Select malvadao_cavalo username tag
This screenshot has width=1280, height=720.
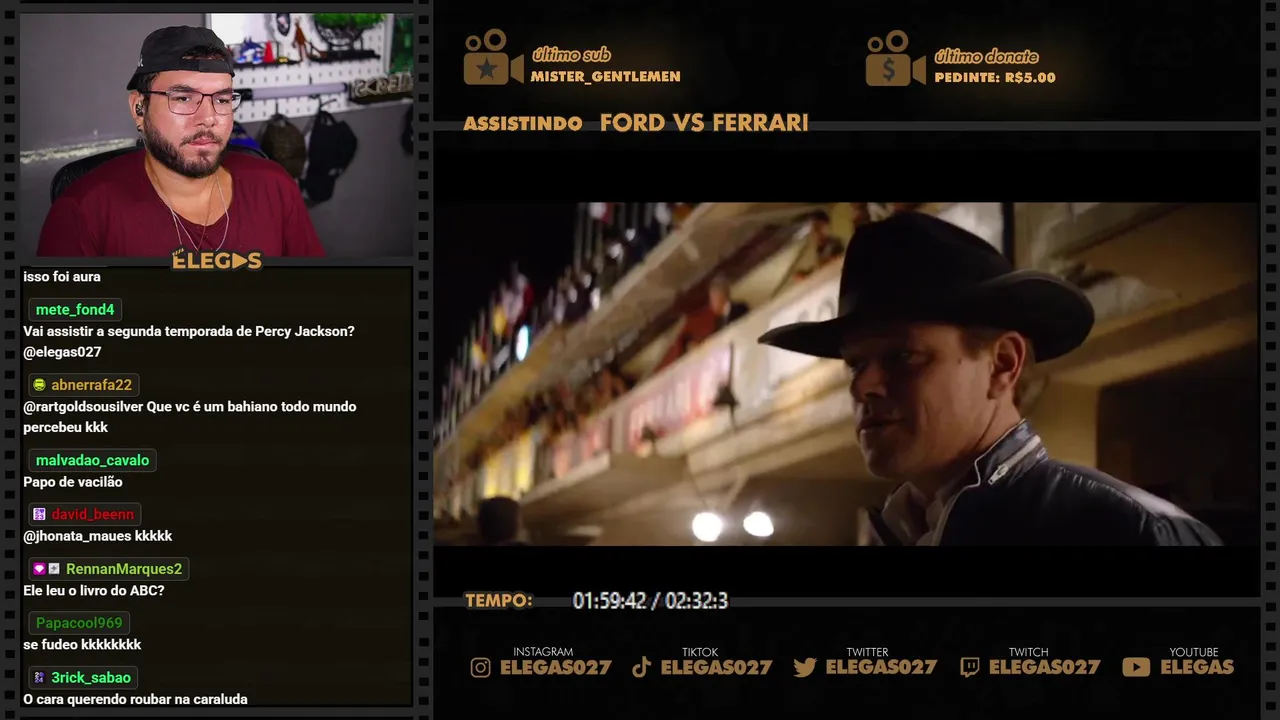[92, 460]
